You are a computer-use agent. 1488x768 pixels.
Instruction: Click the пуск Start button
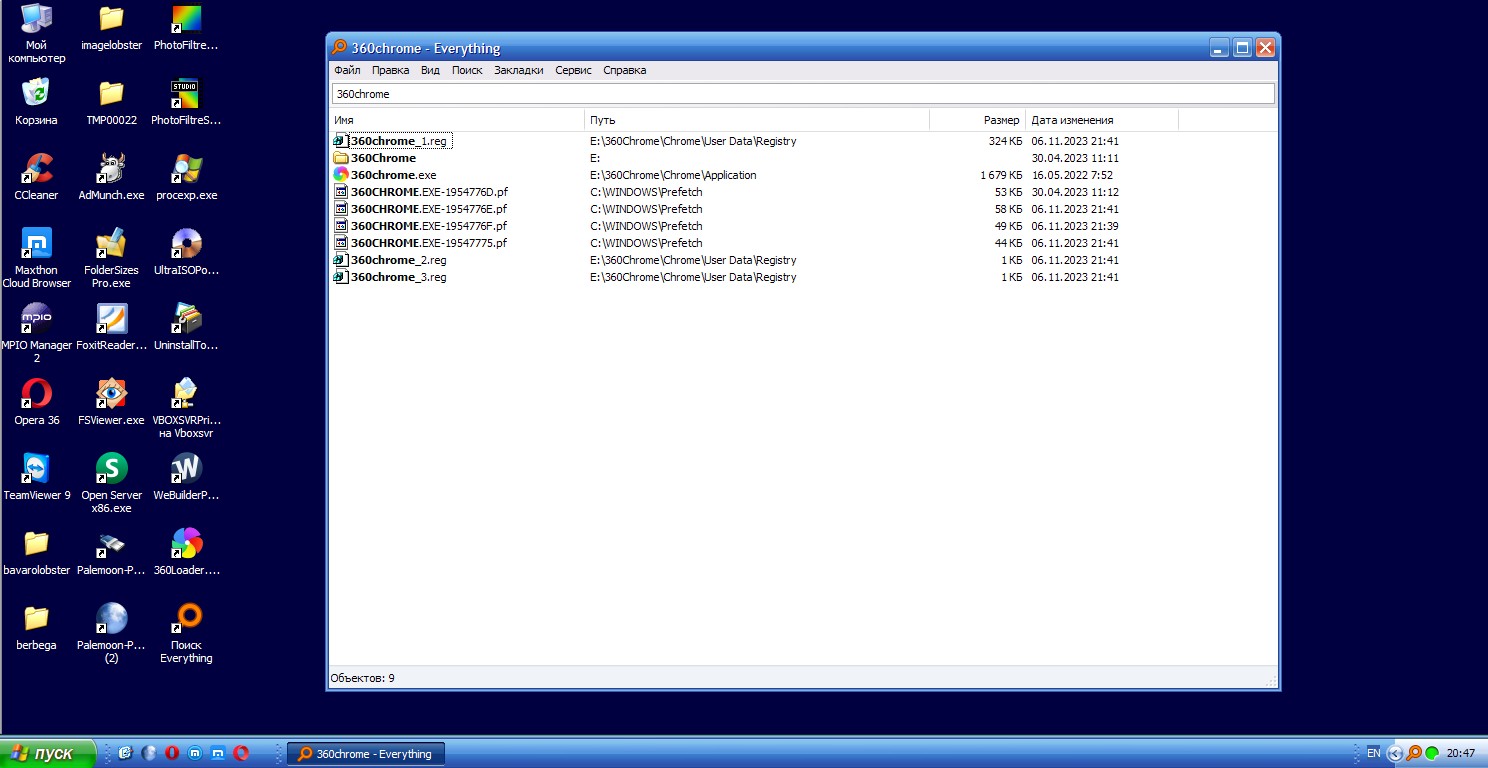[48, 753]
